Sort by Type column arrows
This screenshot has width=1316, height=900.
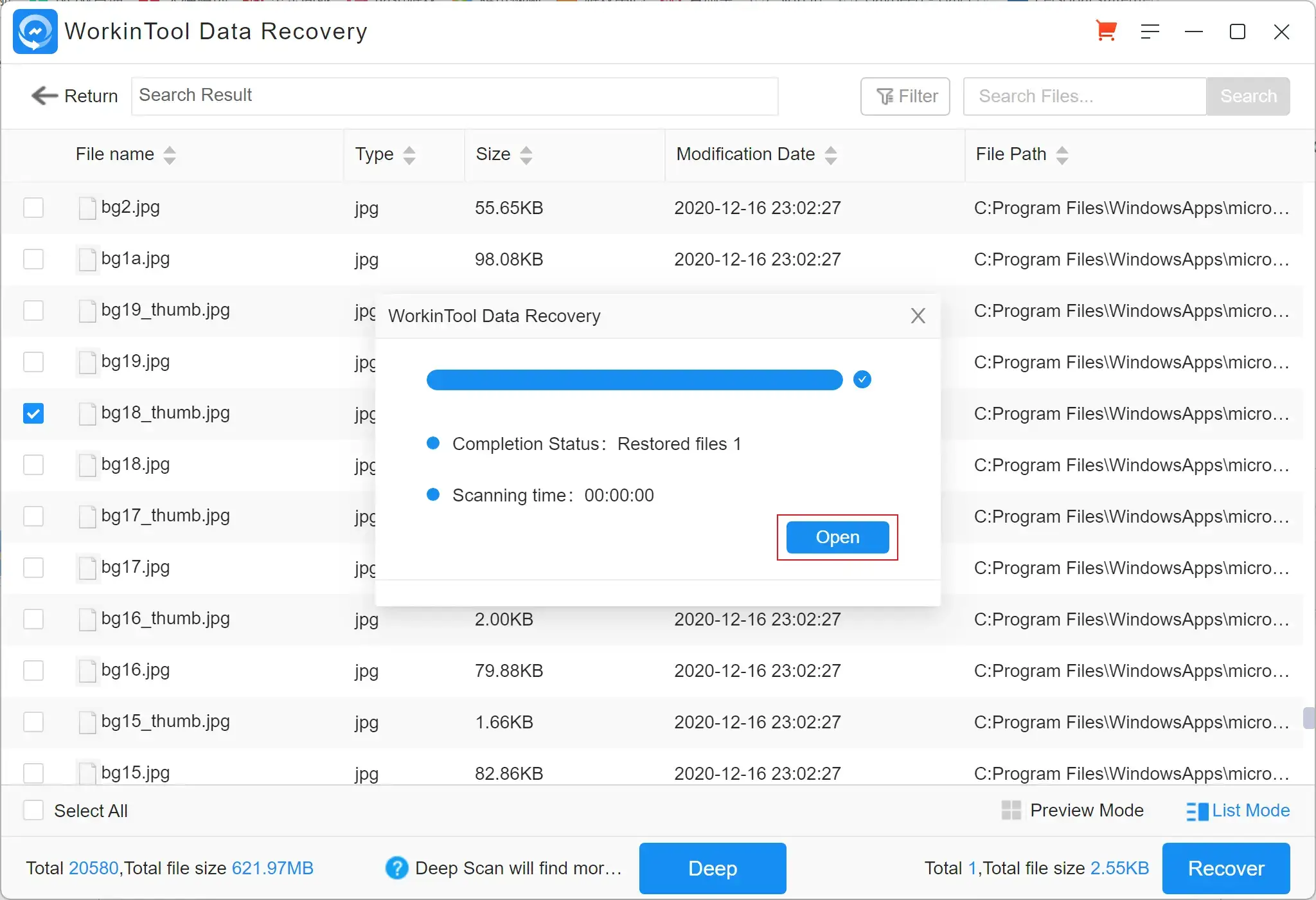point(409,155)
